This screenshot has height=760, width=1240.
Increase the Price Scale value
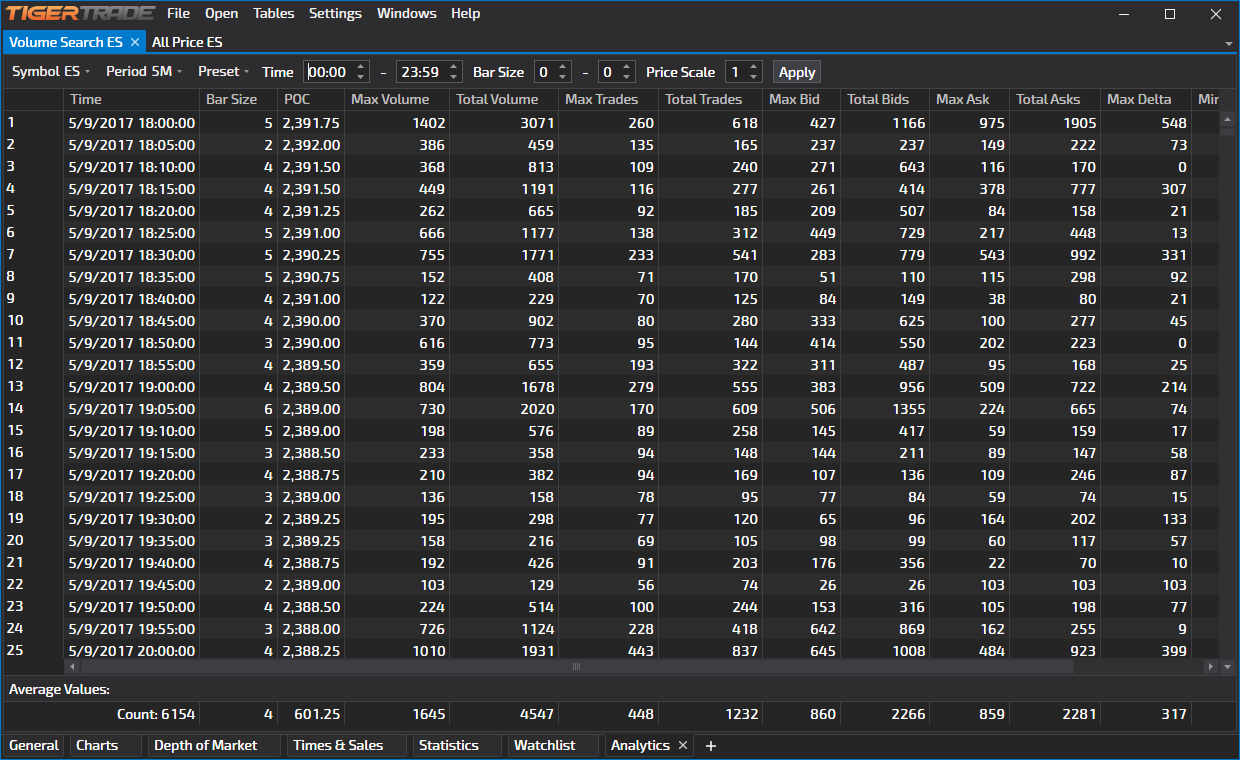click(754, 67)
